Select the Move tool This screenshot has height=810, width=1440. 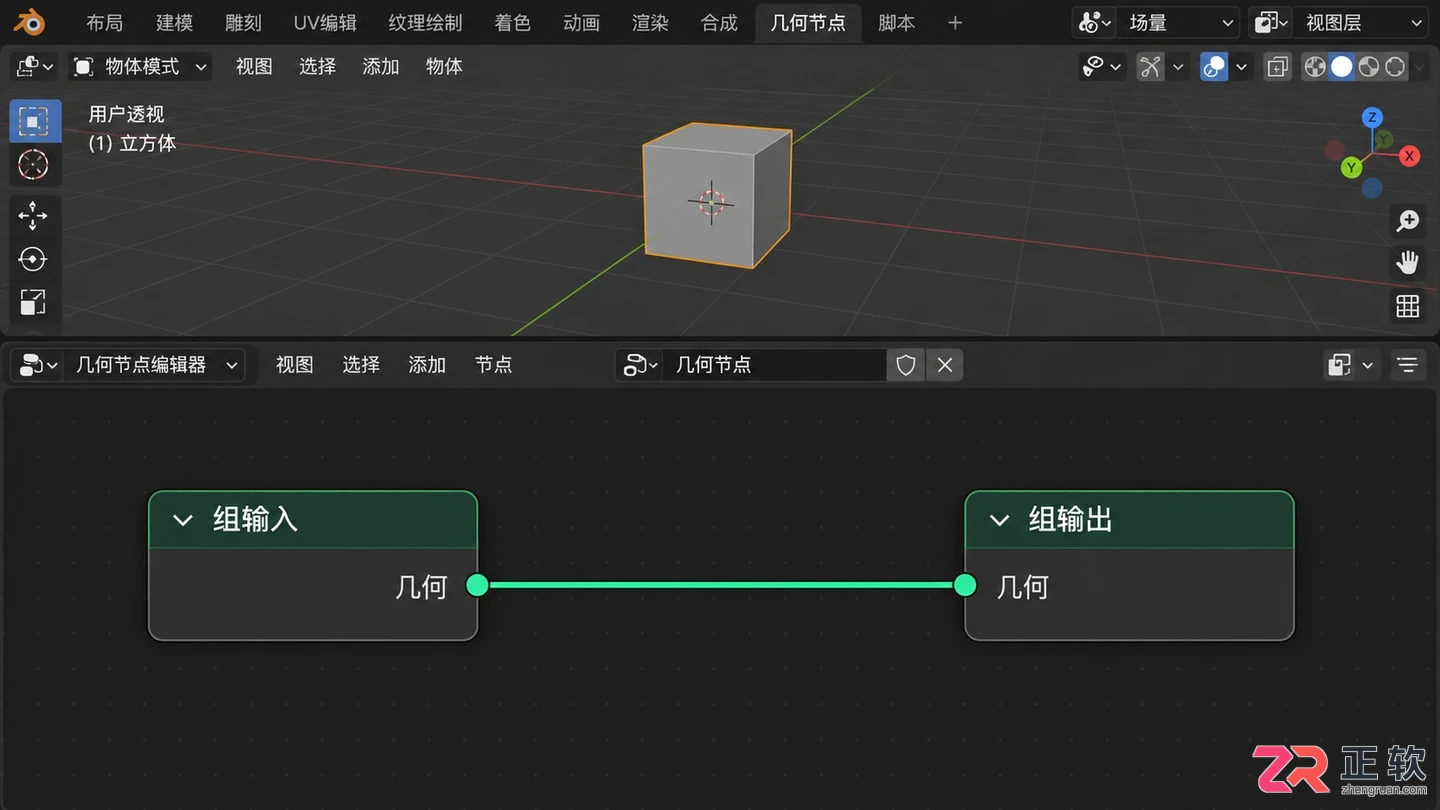[x=33, y=215]
